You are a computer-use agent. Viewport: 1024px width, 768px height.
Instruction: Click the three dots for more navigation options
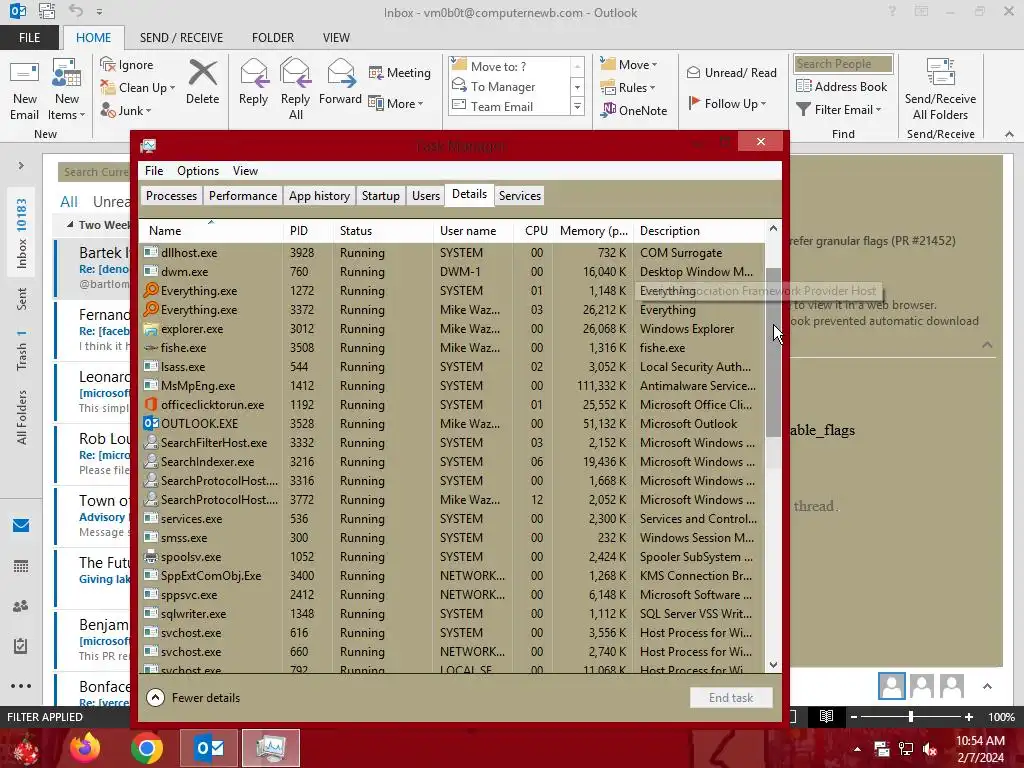[21, 686]
